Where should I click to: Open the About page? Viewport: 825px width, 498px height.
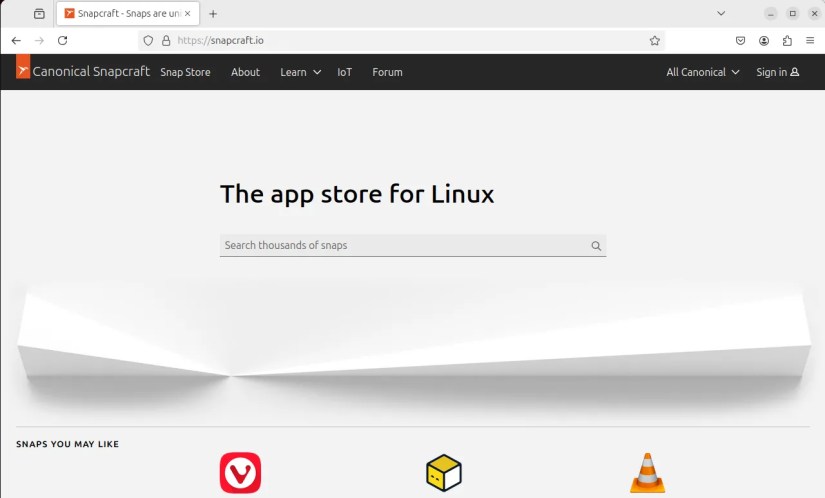tap(245, 72)
